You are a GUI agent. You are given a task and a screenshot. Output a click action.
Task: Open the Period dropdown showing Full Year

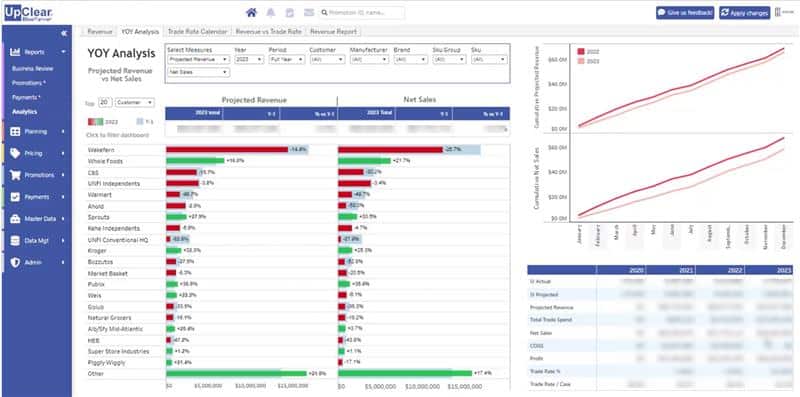click(x=287, y=59)
